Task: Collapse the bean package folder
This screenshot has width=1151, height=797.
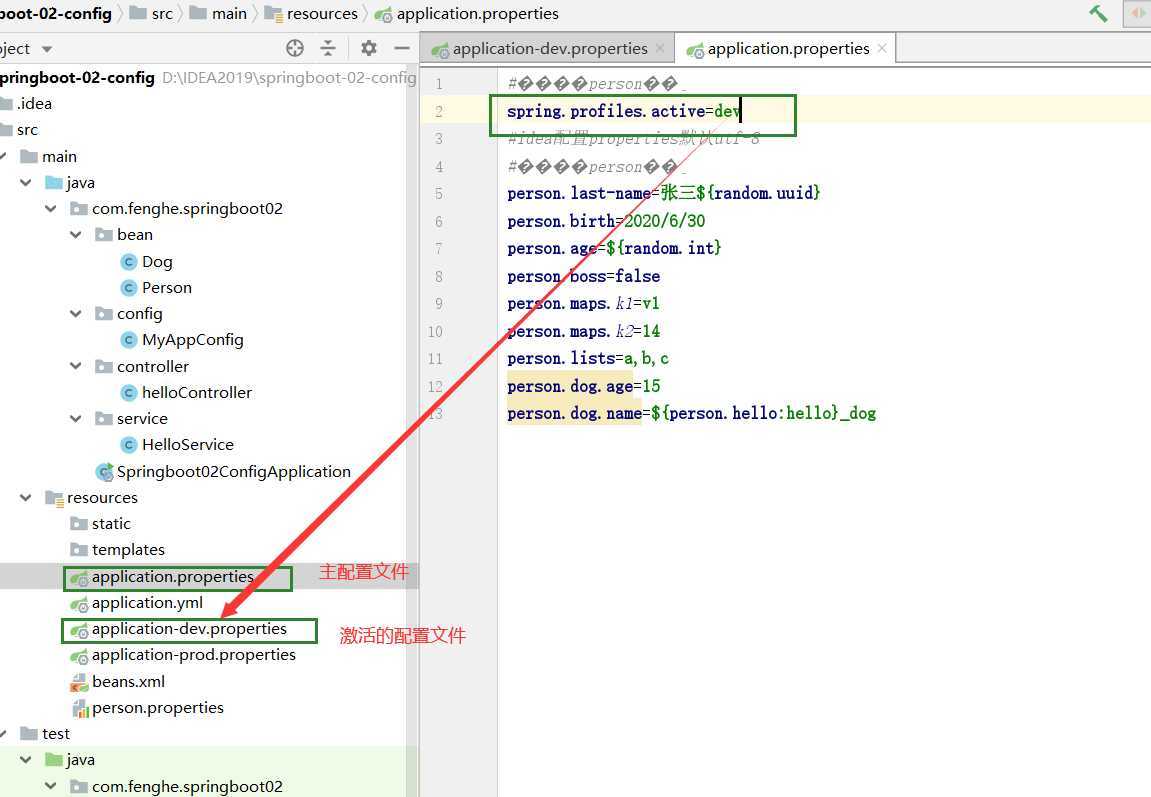Action: [76, 235]
